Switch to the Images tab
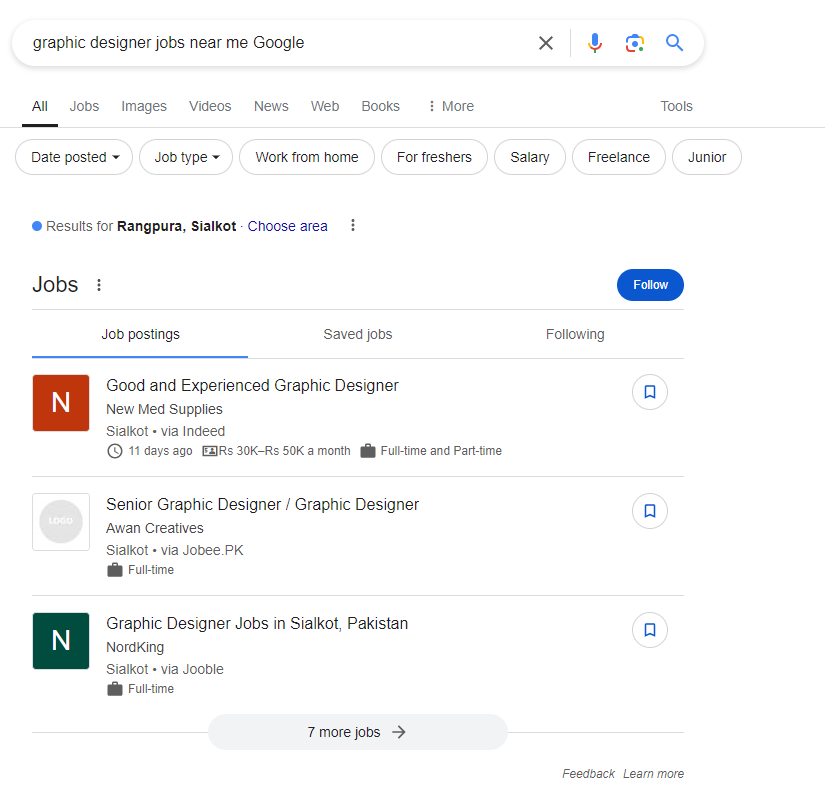Viewport: 825px width, 798px height. pos(144,106)
